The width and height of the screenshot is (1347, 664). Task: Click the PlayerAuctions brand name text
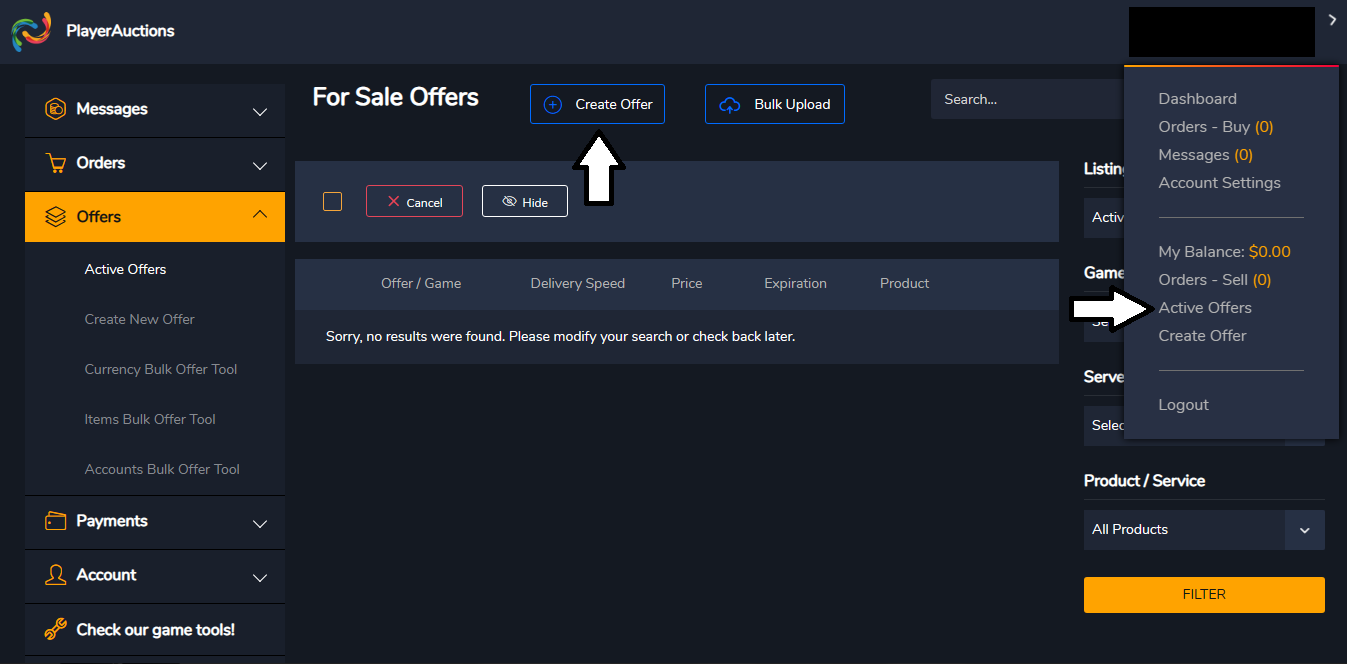coord(120,31)
